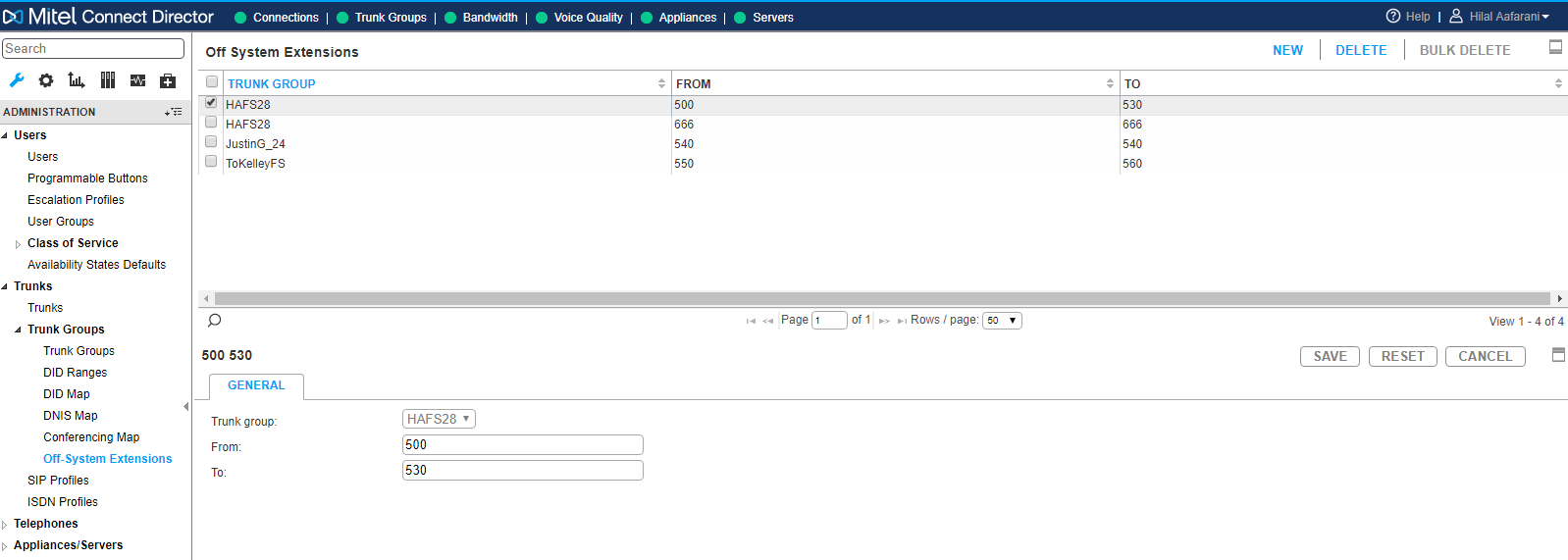
Task: Click NEW to add an extension range
Action: click(x=1287, y=50)
